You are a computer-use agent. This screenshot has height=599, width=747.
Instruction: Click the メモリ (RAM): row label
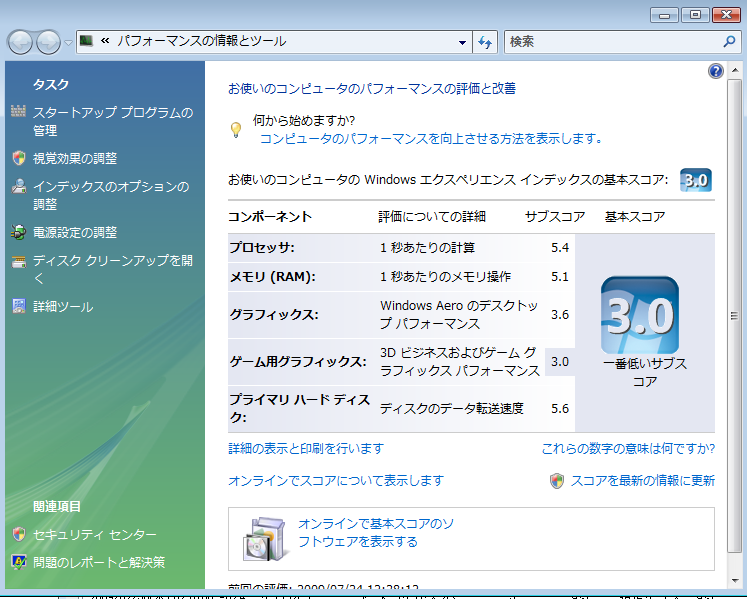[x=273, y=277]
